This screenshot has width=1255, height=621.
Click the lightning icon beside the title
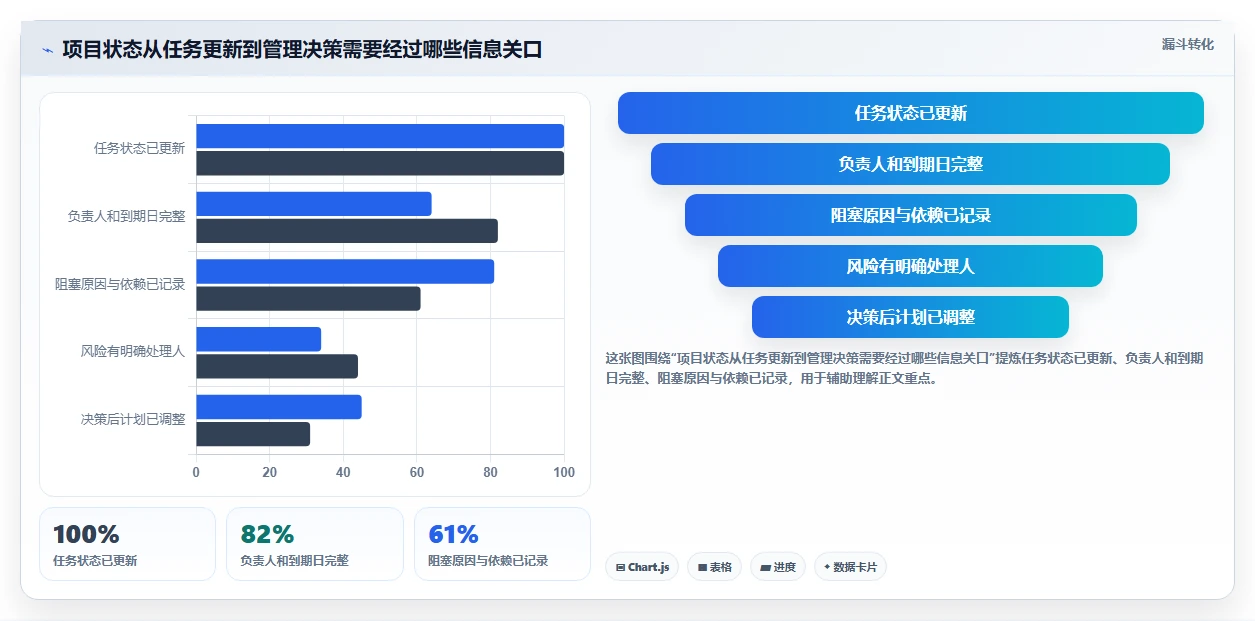(47, 50)
